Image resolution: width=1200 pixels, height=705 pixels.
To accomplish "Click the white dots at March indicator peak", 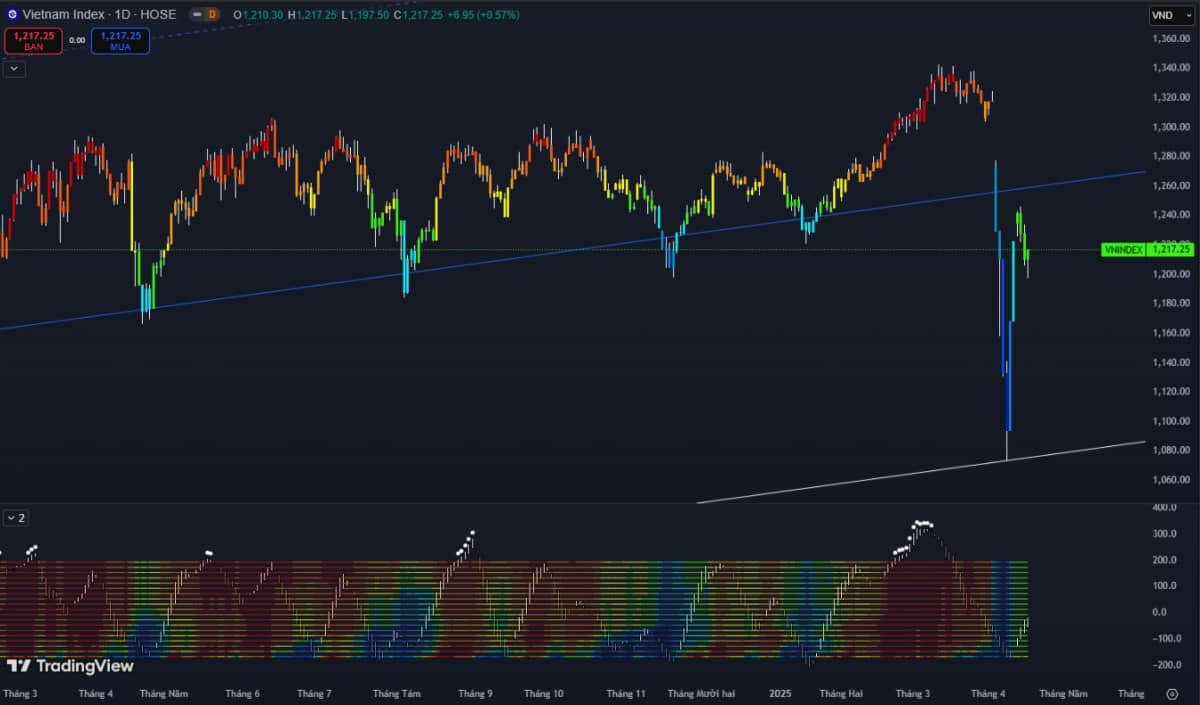I will tap(922, 524).
